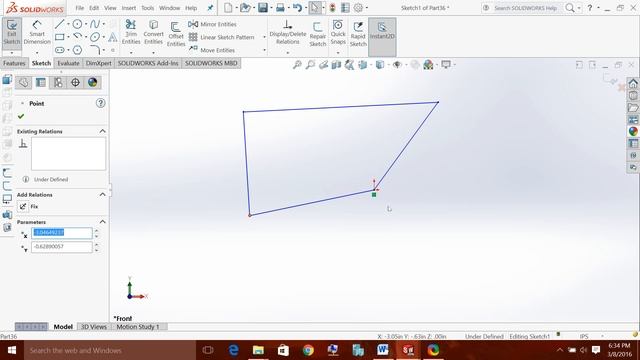The height and width of the screenshot is (360, 640).
Task: Switch to the SOLIDWORKS Add-Ins tab
Action: click(x=148, y=63)
